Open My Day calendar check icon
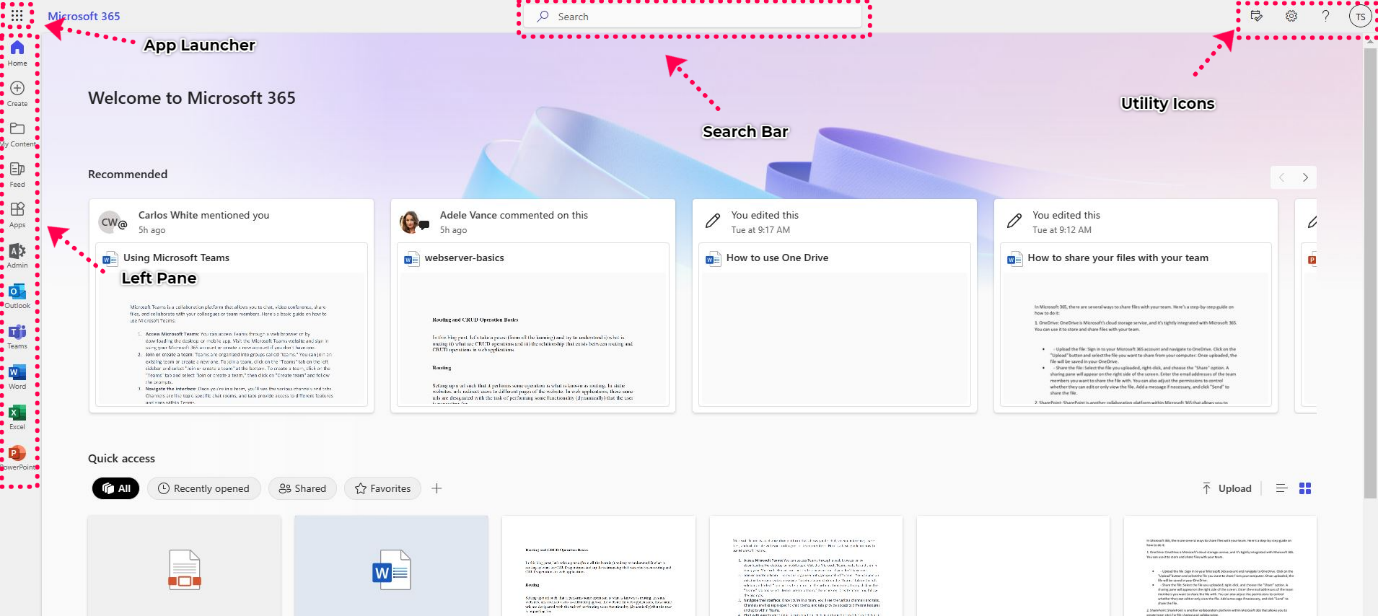The image size is (1378, 616). pos(1257,16)
